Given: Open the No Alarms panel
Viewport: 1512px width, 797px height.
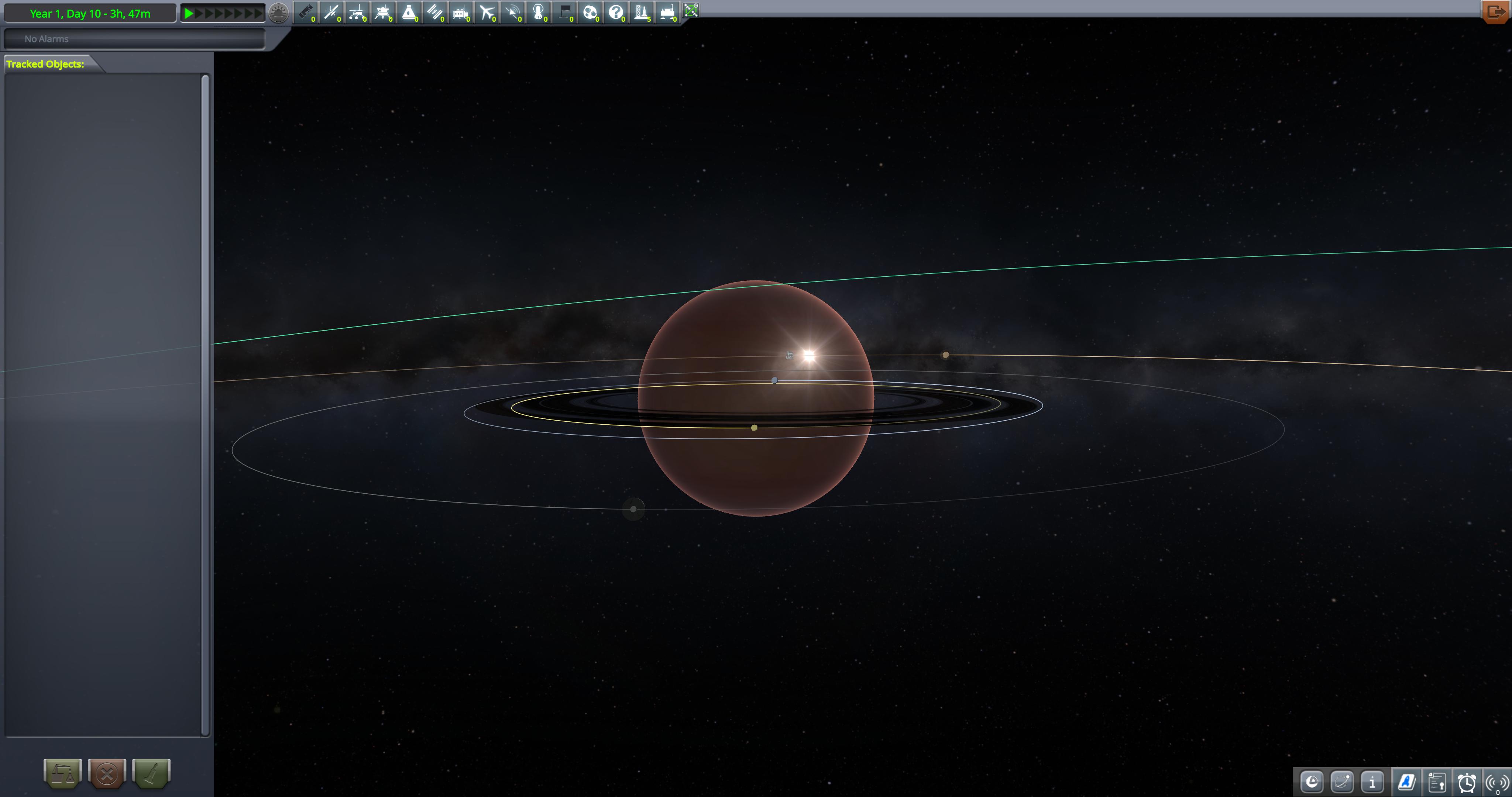Looking at the screenshot, I should point(135,39).
